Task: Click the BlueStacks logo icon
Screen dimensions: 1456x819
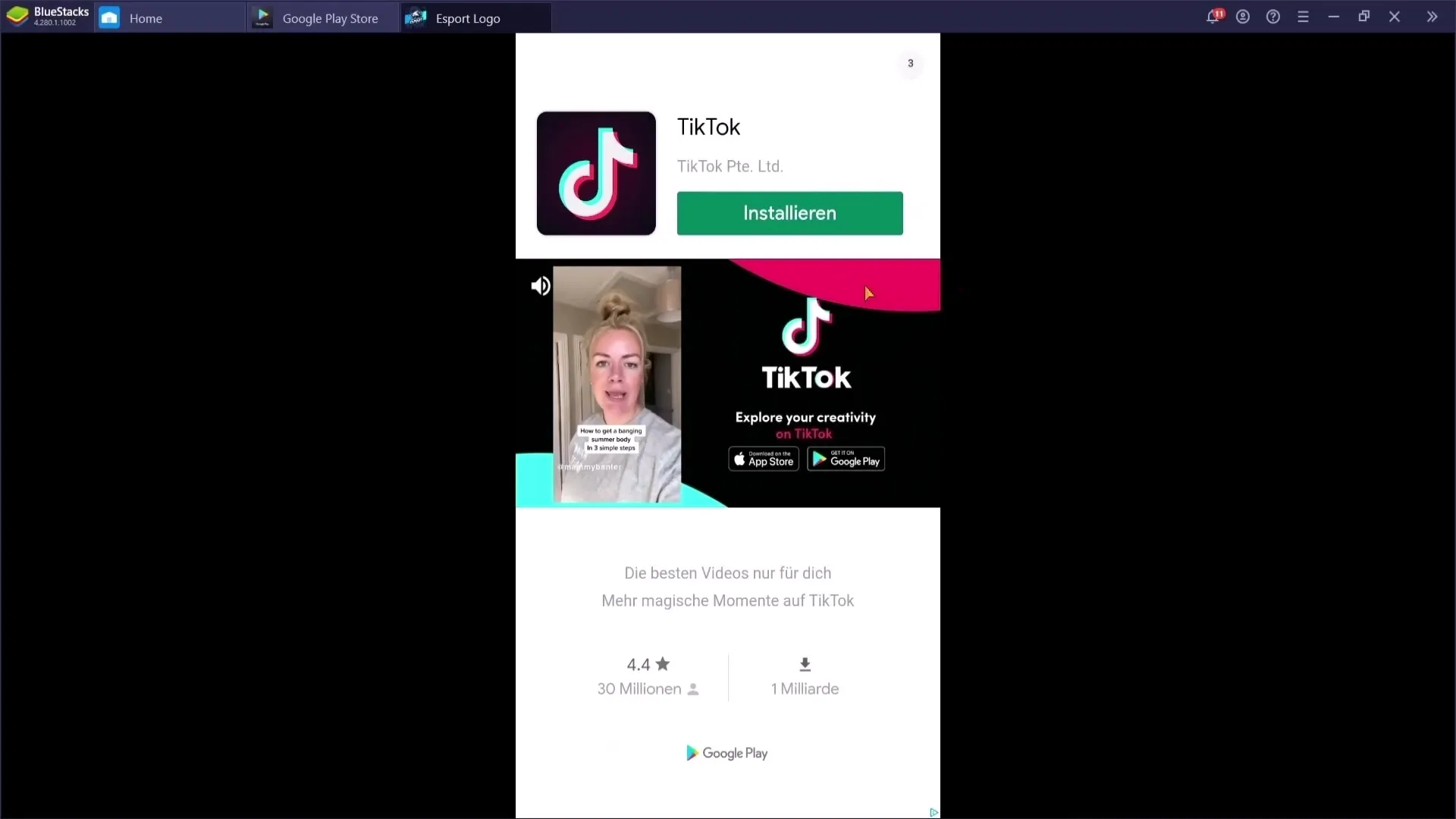Action: pos(18,18)
